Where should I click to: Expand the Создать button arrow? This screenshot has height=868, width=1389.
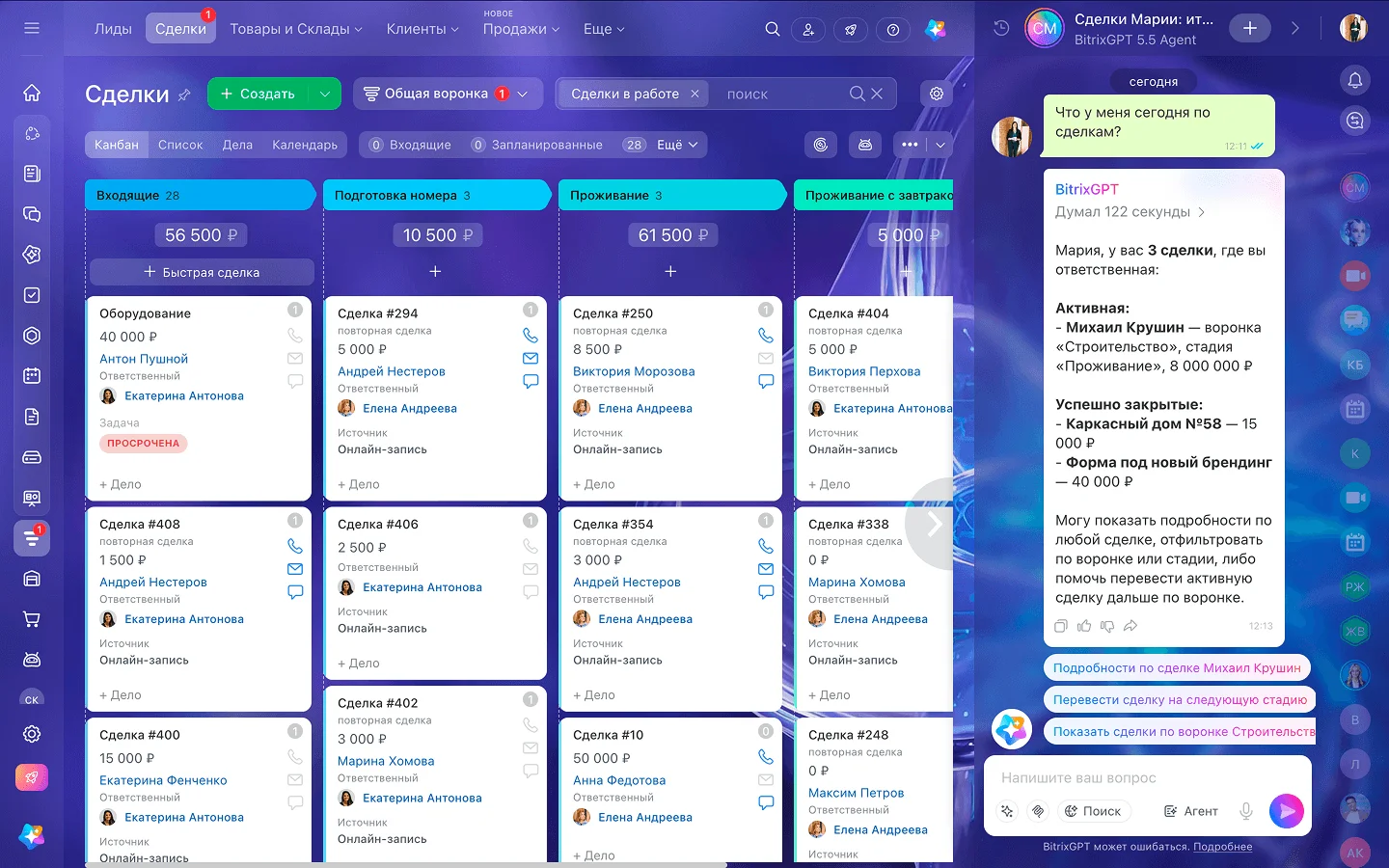tap(325, 94)
